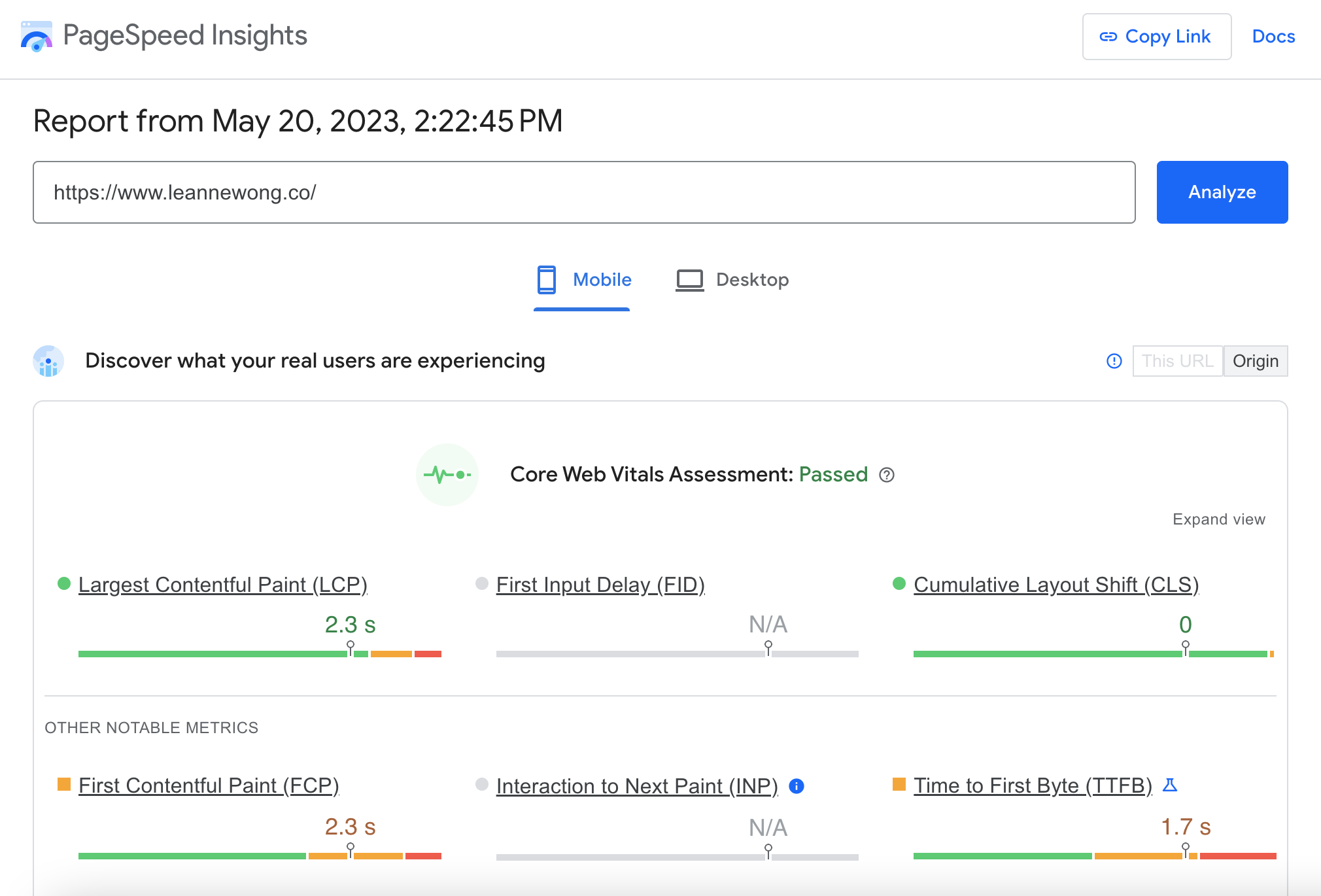Open First Input Delay (FID) link
This screenshot has height=896, width=1321.
coord(600,585)
